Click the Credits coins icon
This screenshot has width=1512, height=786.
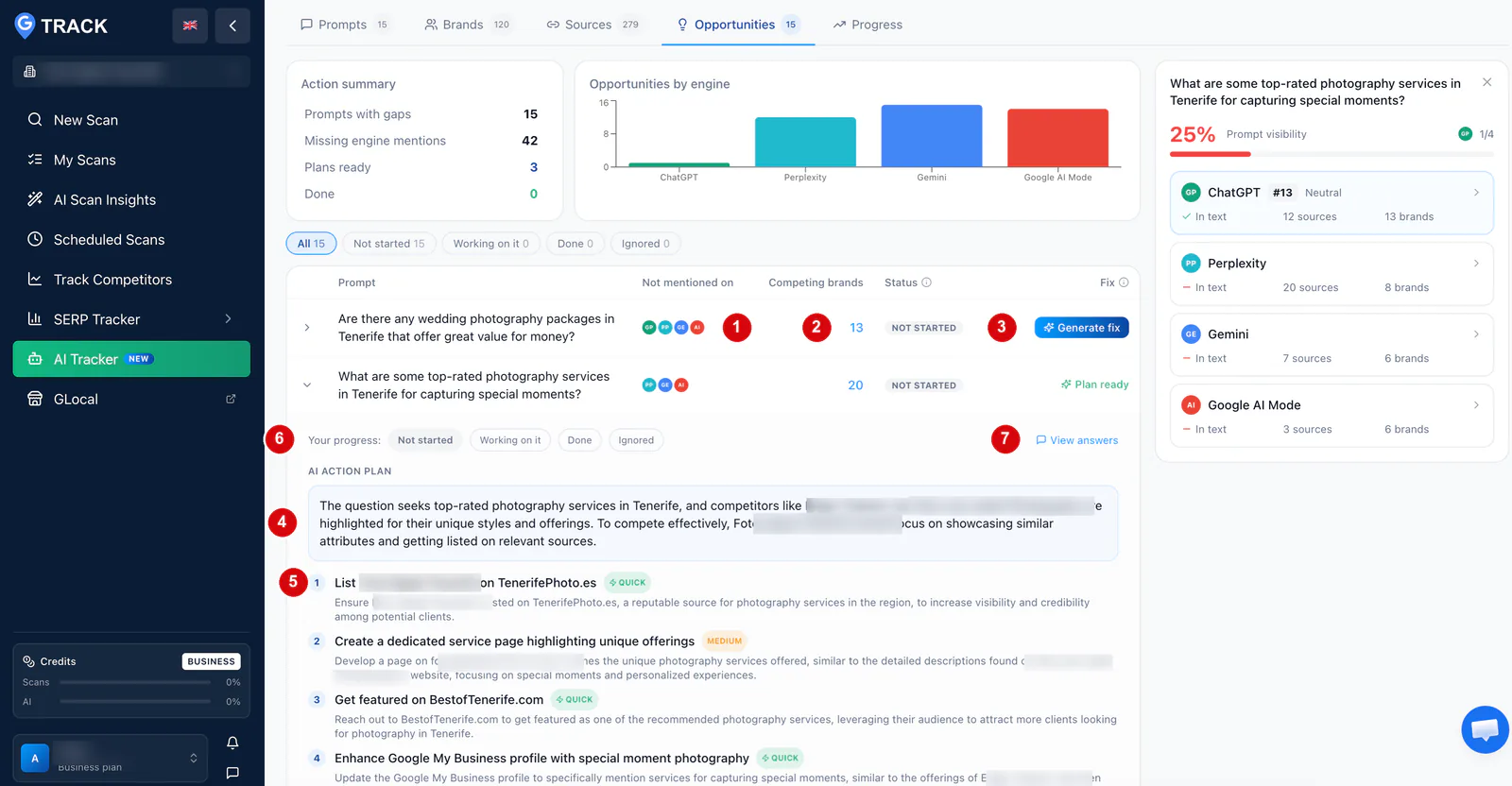29,661
